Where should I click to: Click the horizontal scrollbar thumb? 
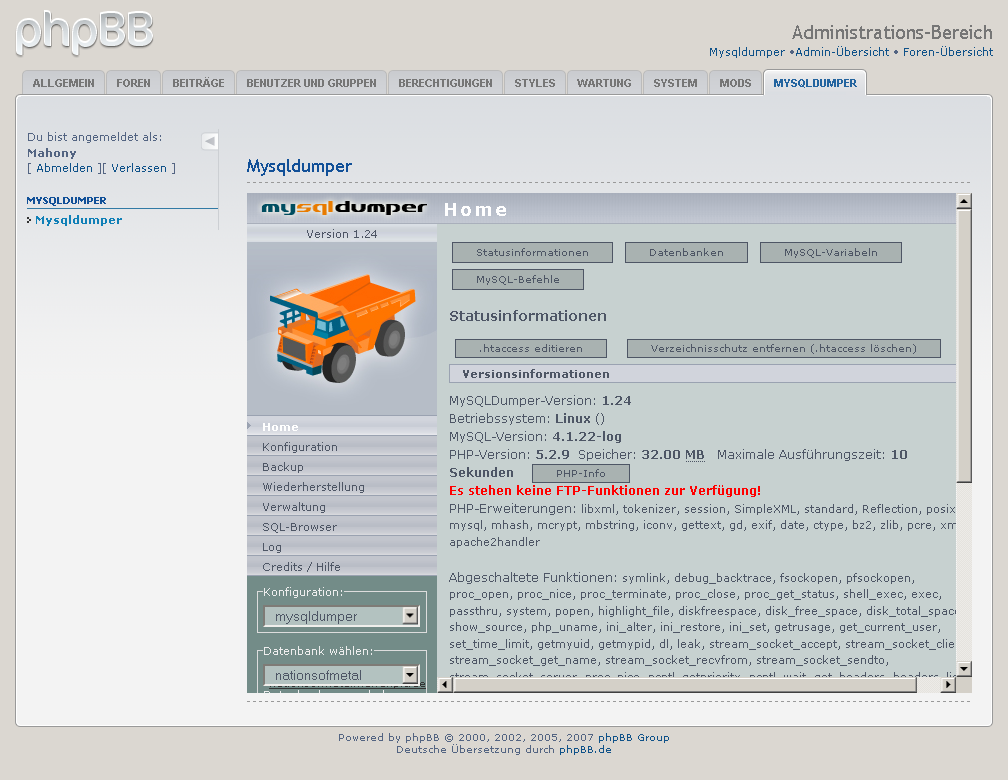click(685, 685)
